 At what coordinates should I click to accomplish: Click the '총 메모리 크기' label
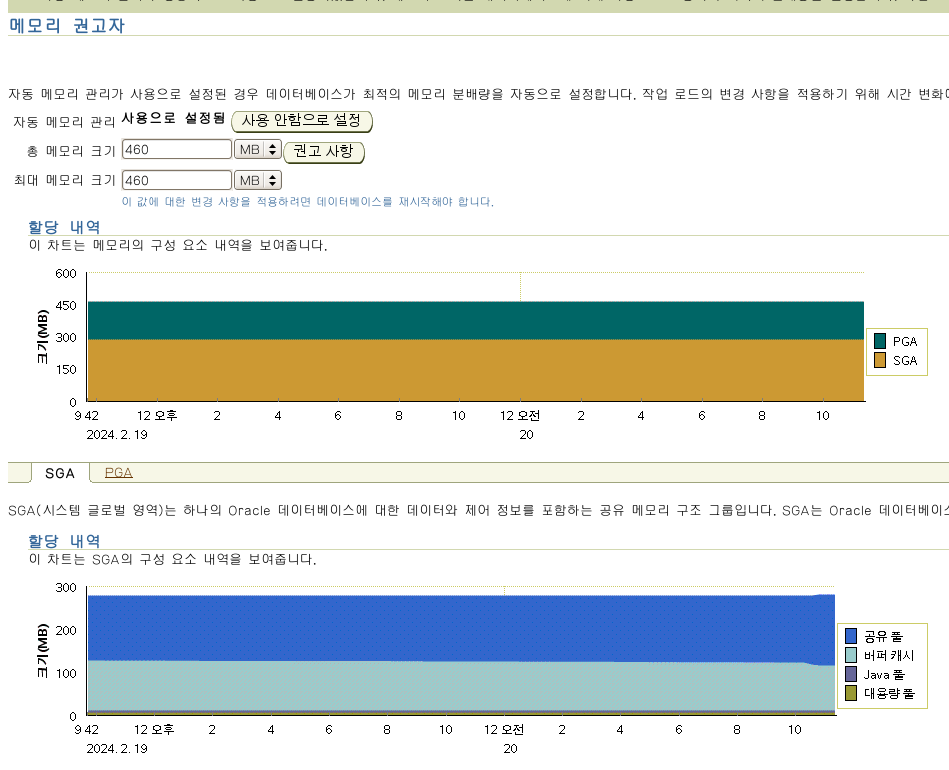(71, 151)
